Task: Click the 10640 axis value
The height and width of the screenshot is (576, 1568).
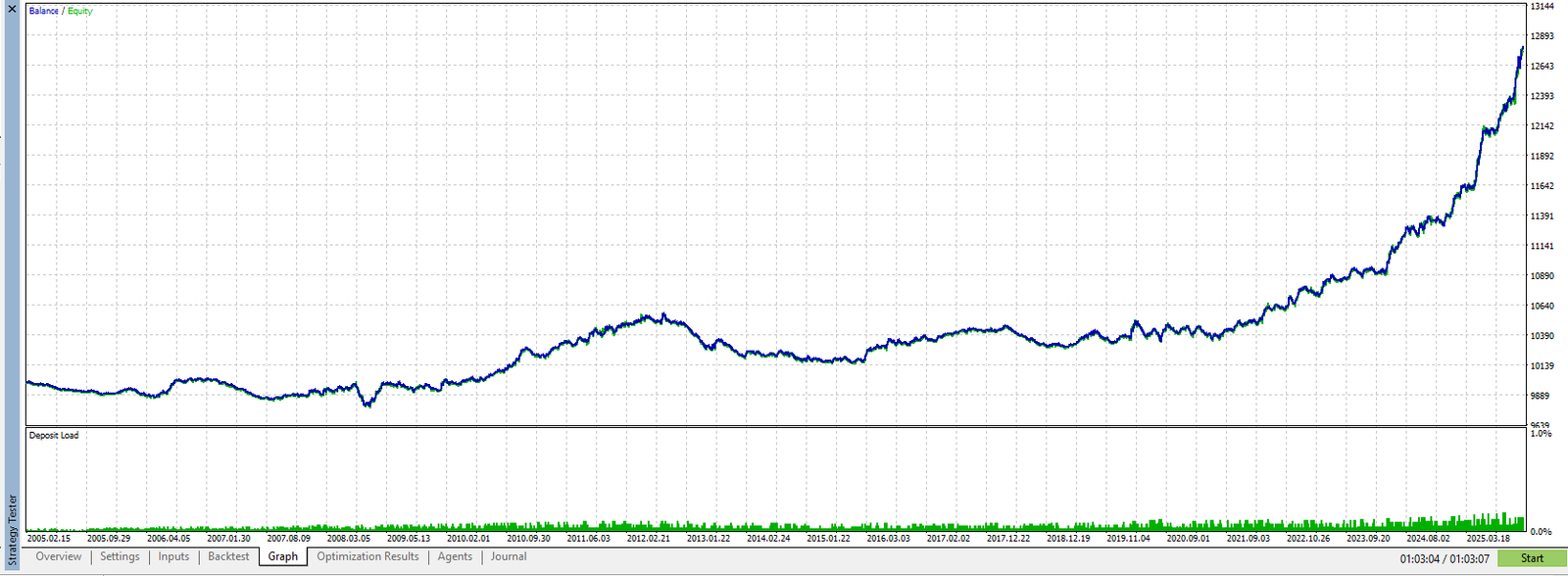Action: click(1543, 306)
